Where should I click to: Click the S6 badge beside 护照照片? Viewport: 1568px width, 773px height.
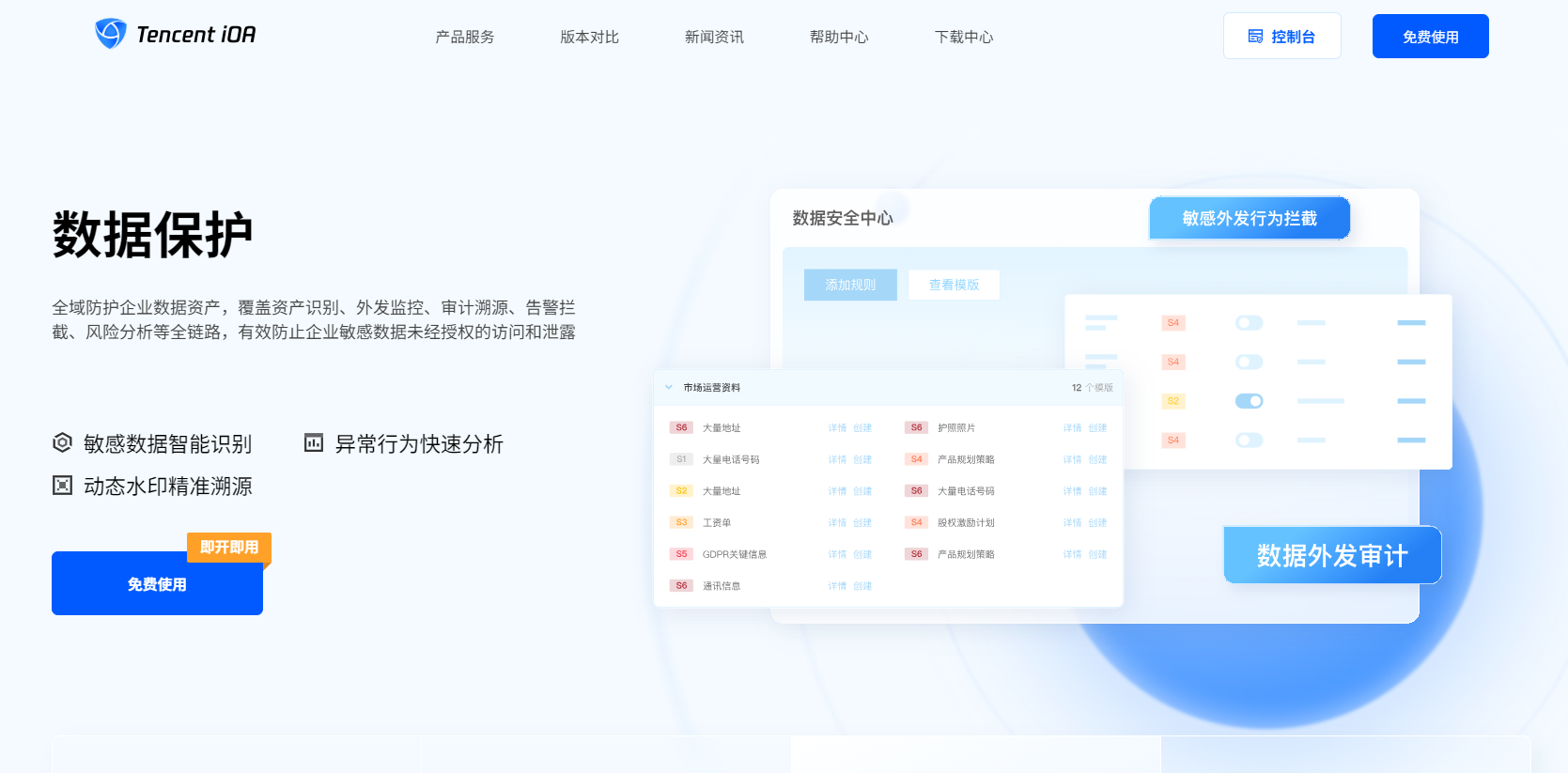(x=916, y=427)
